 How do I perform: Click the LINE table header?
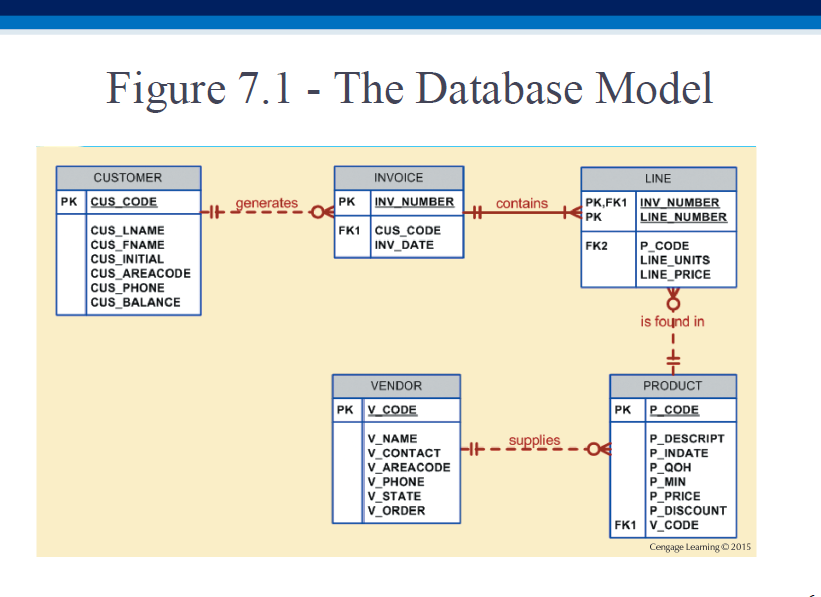tap(658, 179)
